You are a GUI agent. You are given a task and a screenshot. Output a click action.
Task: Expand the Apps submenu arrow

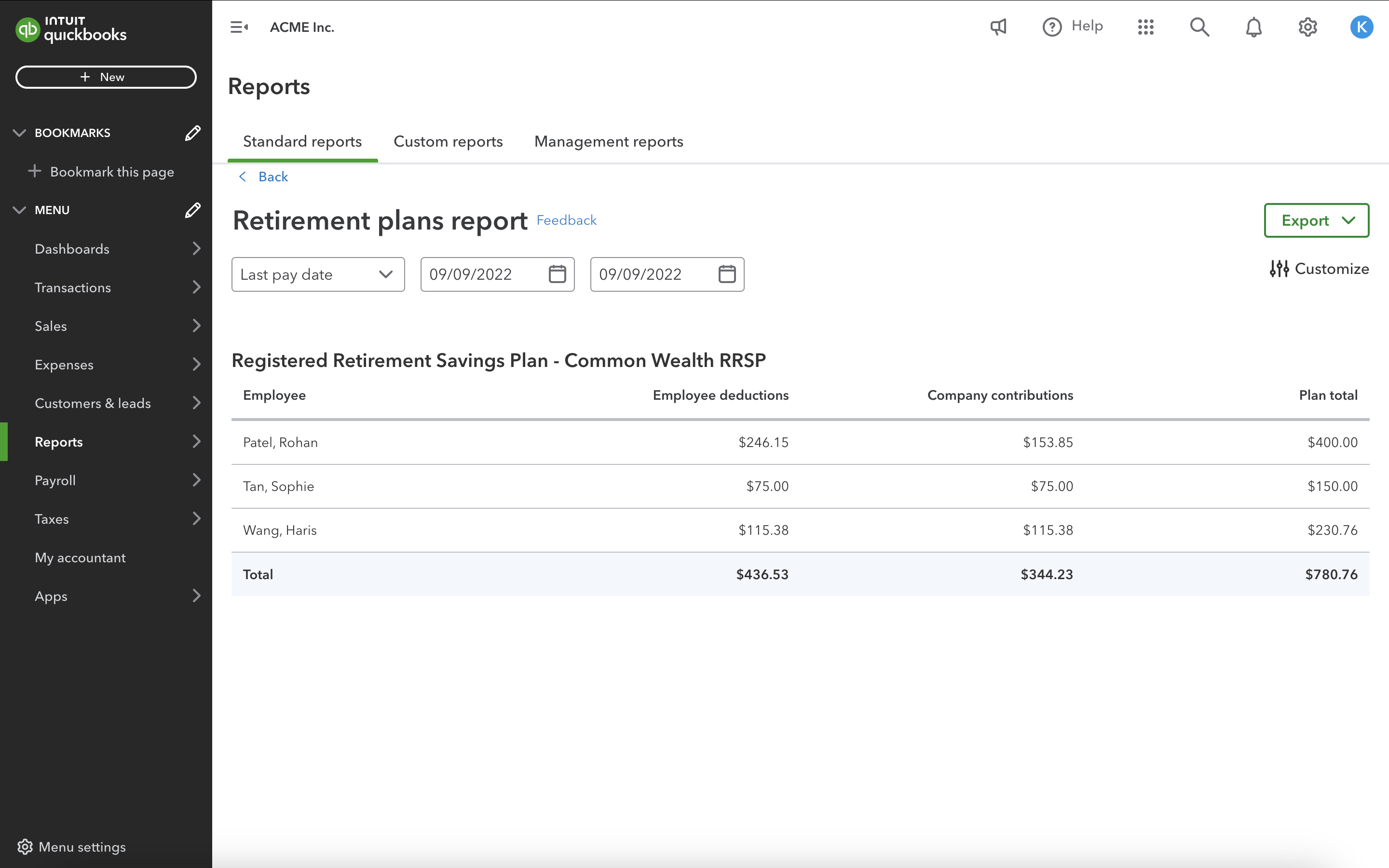click(196, 596)
